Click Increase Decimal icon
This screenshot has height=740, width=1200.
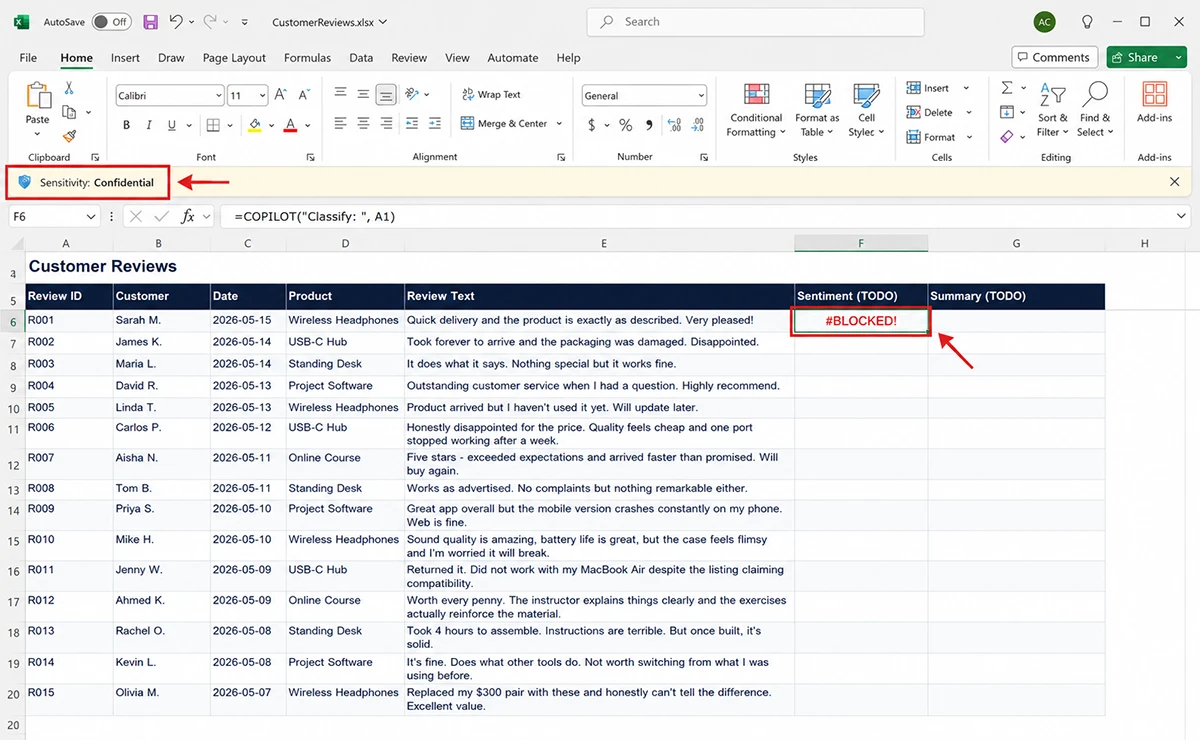pos(674,125)
